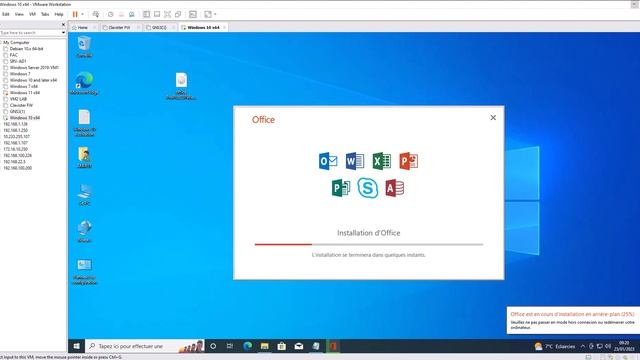Screen dimensions: 640x360
Task: Click the Word icon in Office installer
Action: click(x=355, y=161)
